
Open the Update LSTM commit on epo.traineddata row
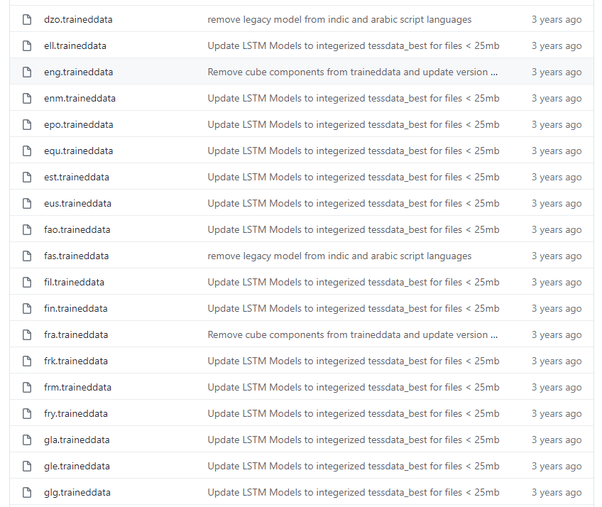(353, 125)
